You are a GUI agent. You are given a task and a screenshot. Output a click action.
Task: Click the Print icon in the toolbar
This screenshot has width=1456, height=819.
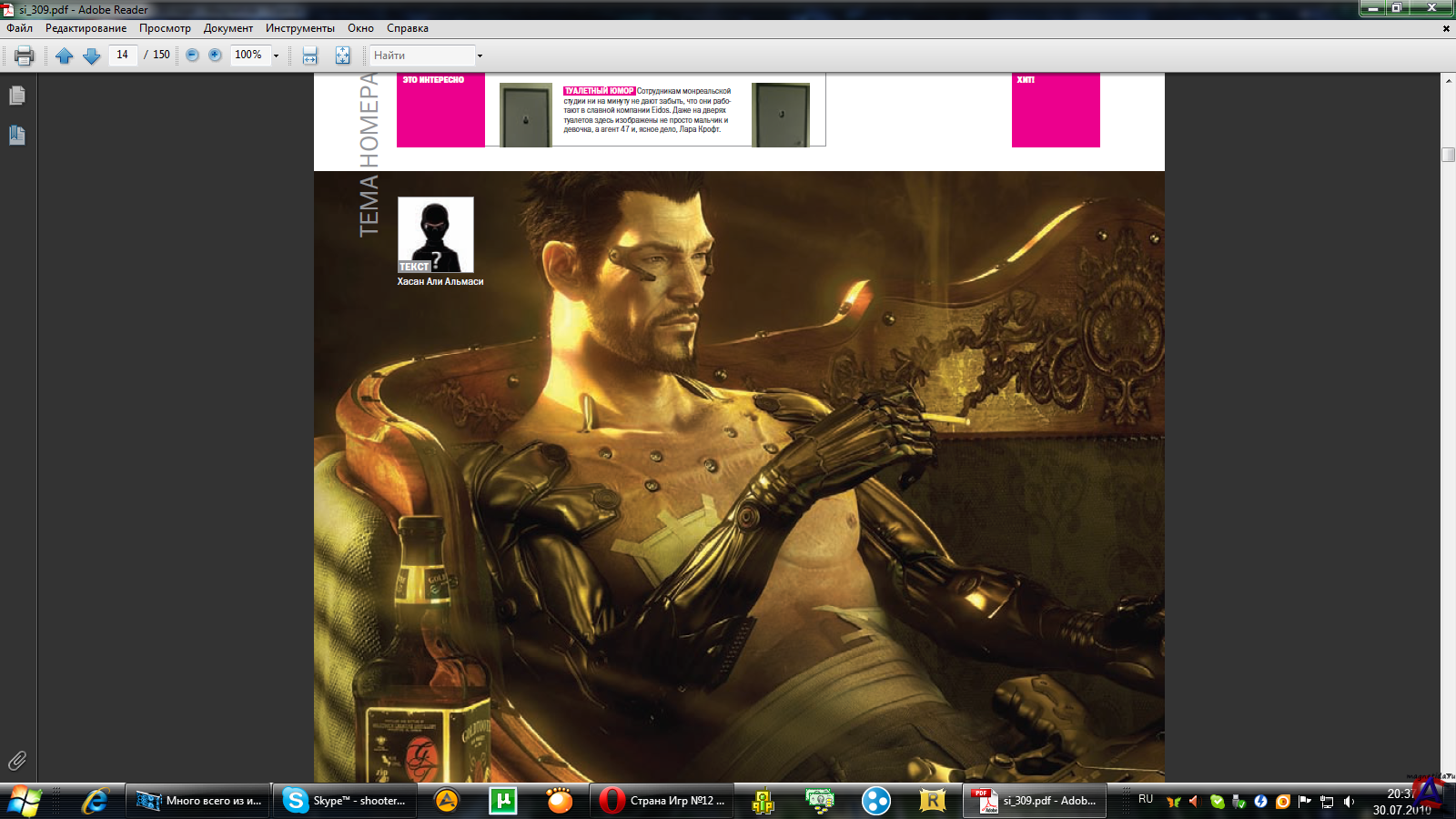tap(25, 56)
